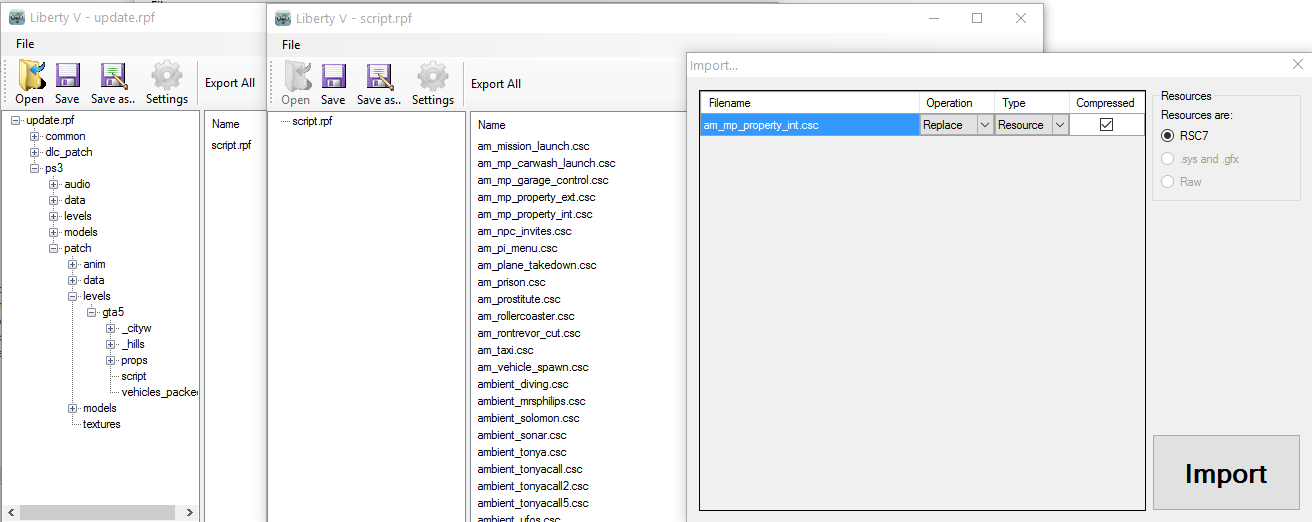This screenshot has height=522, width=1312.
Task: Uncheck the Compressed checkbox
Action: [1106, 125]
